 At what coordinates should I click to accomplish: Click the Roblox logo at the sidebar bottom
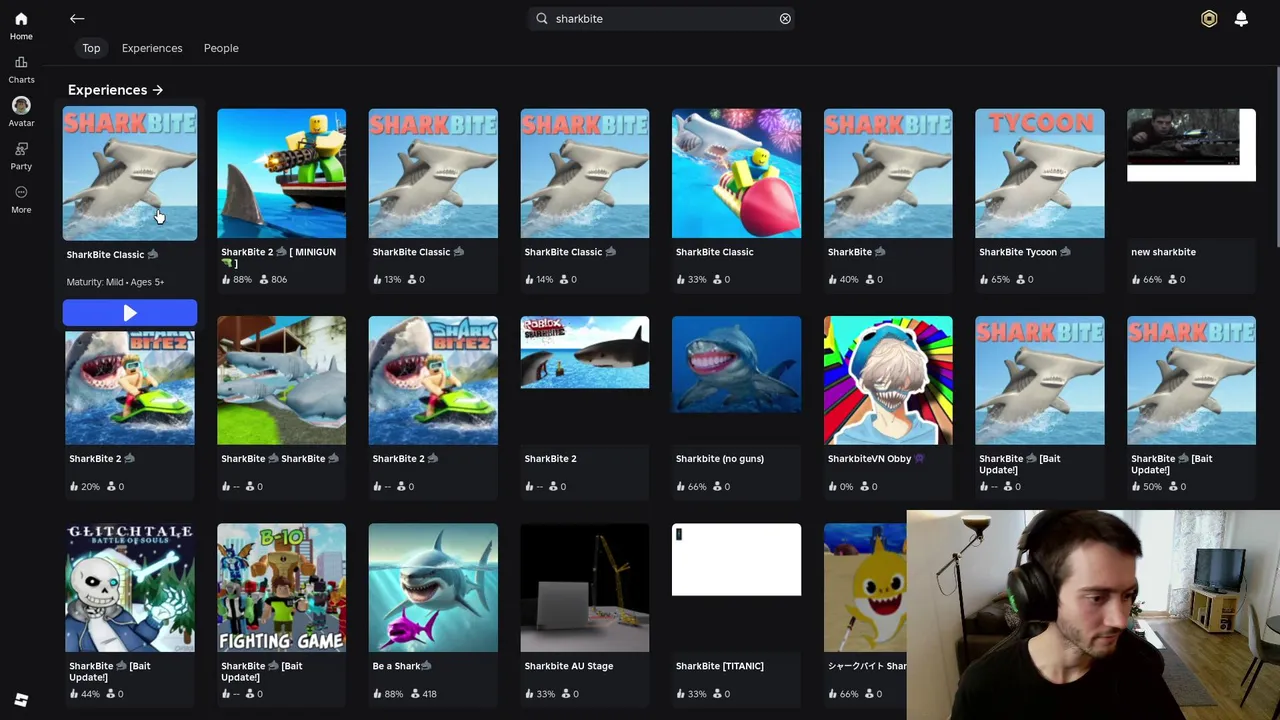point(21,700)
